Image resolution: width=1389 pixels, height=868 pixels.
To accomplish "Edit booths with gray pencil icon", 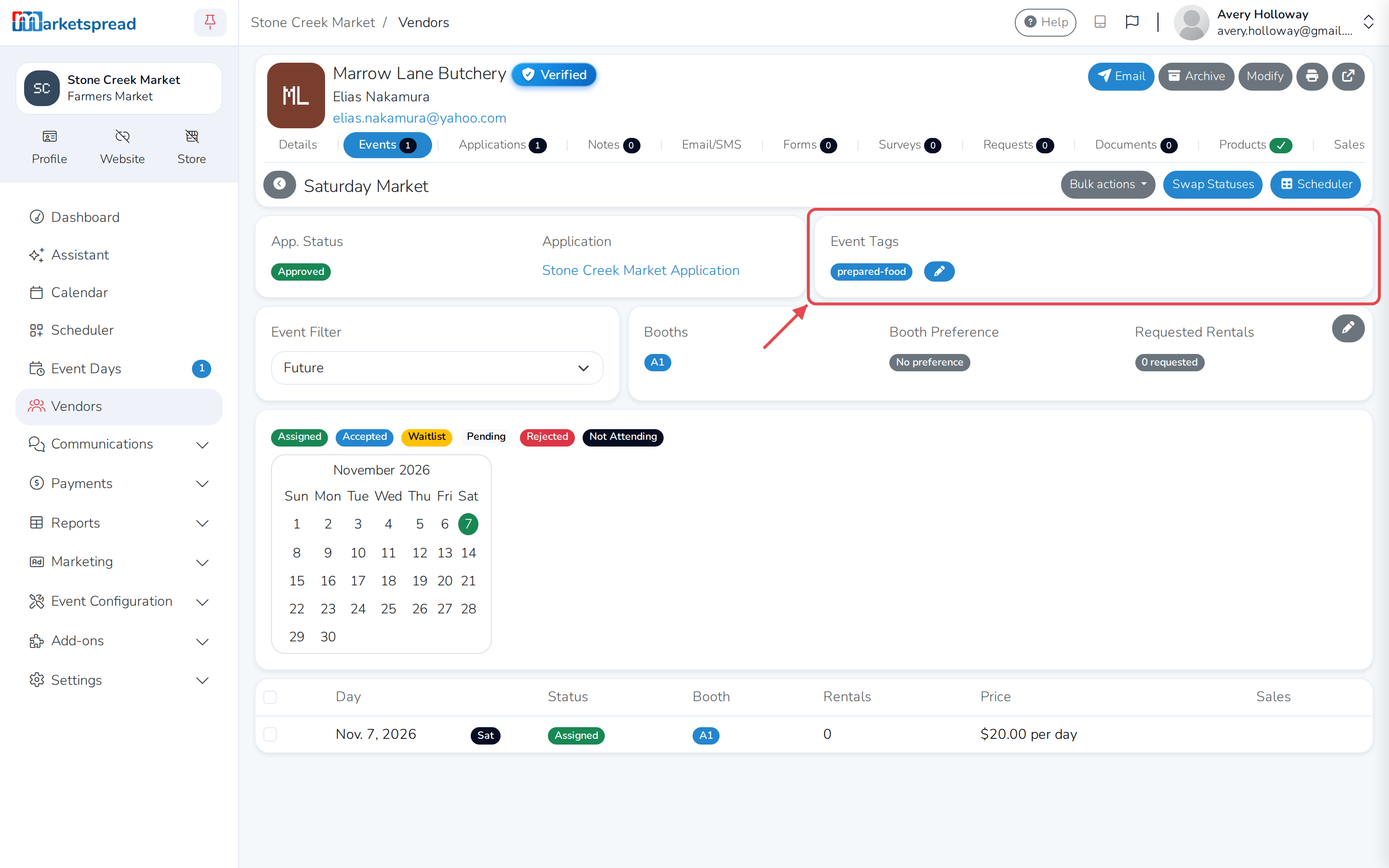I will [x=1348, y=328].
